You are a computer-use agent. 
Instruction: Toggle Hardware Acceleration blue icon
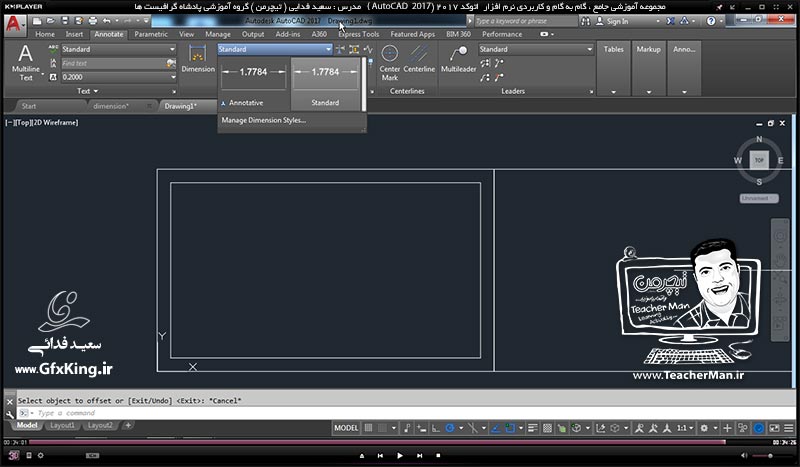pos(759,428)
